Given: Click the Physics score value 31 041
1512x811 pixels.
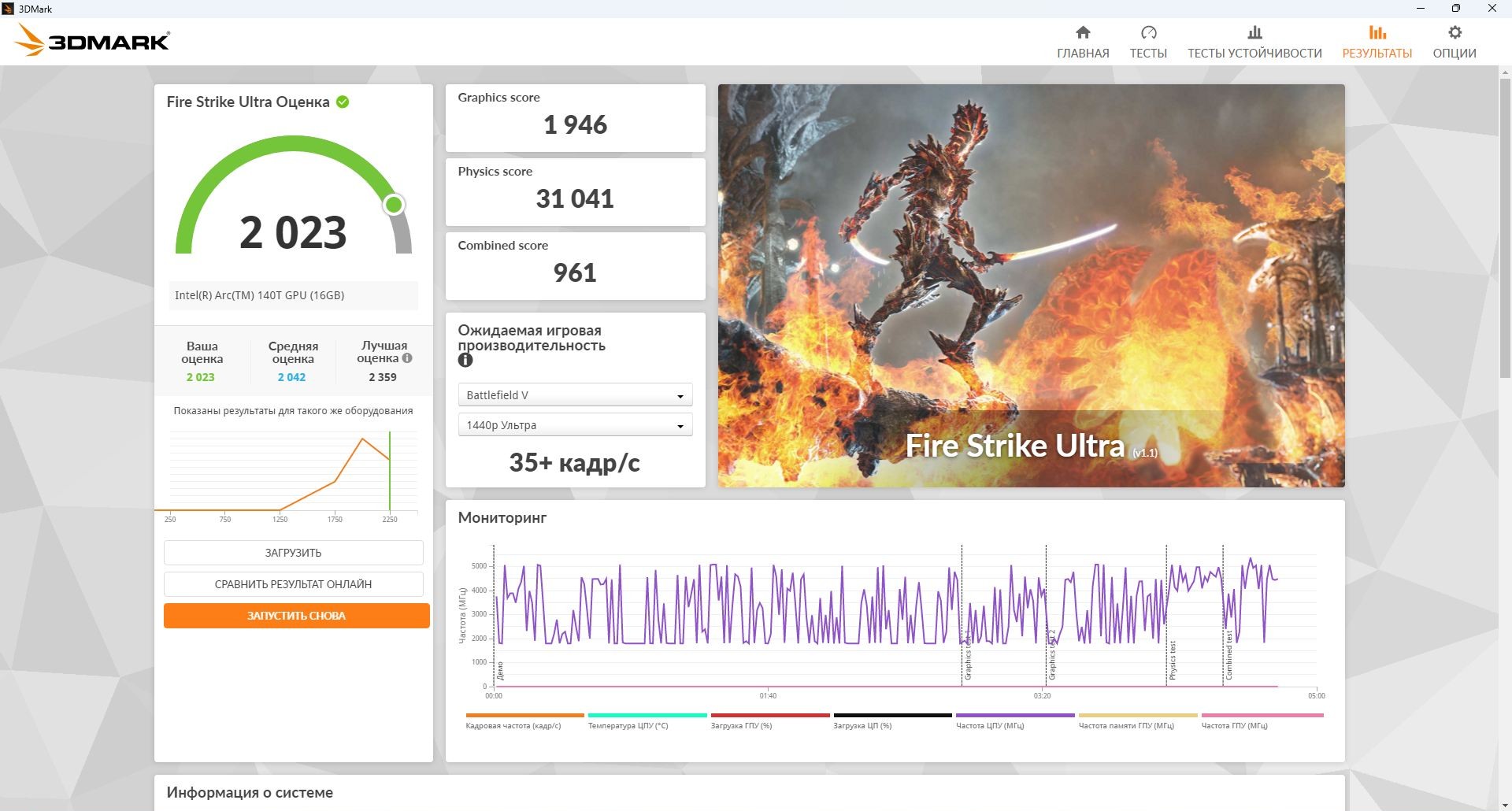Looking at the screenshot, I should [575, 198].
